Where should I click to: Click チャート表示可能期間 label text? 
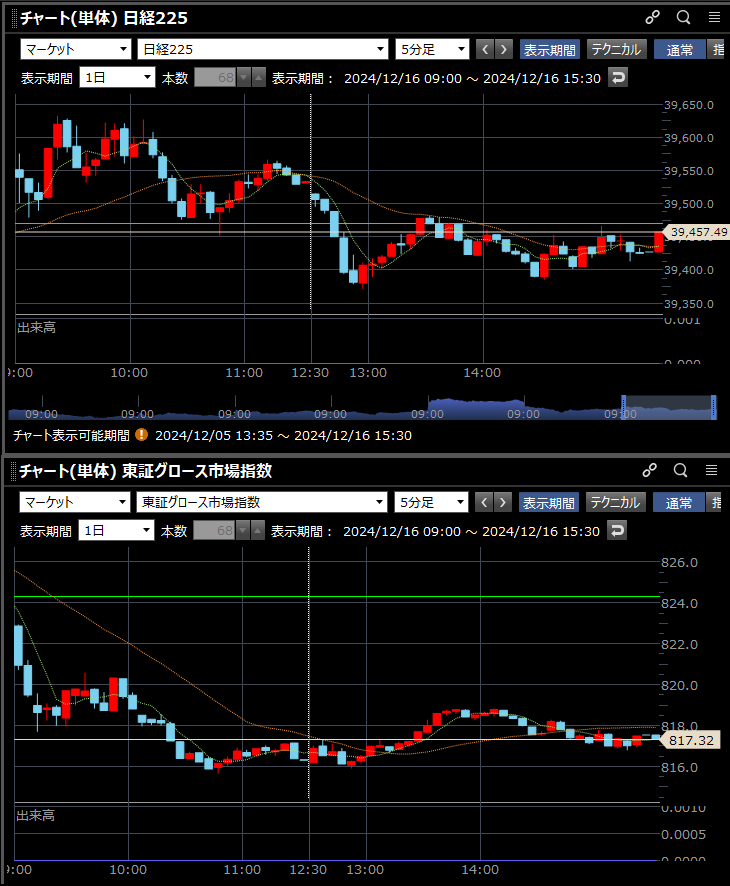pos(72,435)
